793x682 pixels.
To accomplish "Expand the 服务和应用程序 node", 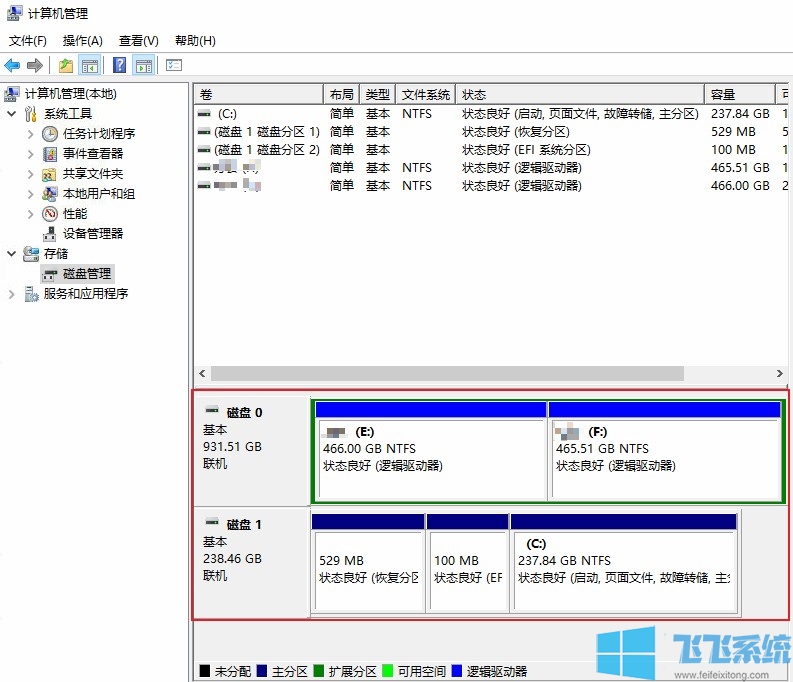I will click(x=12, y=294).
